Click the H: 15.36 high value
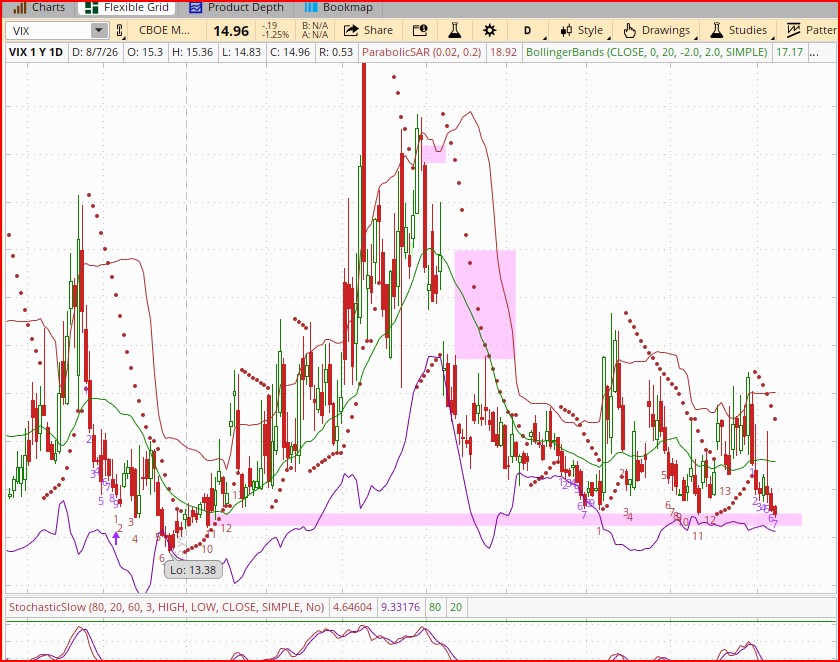Screen dimensions: 840x662 [x=192, y=52]
